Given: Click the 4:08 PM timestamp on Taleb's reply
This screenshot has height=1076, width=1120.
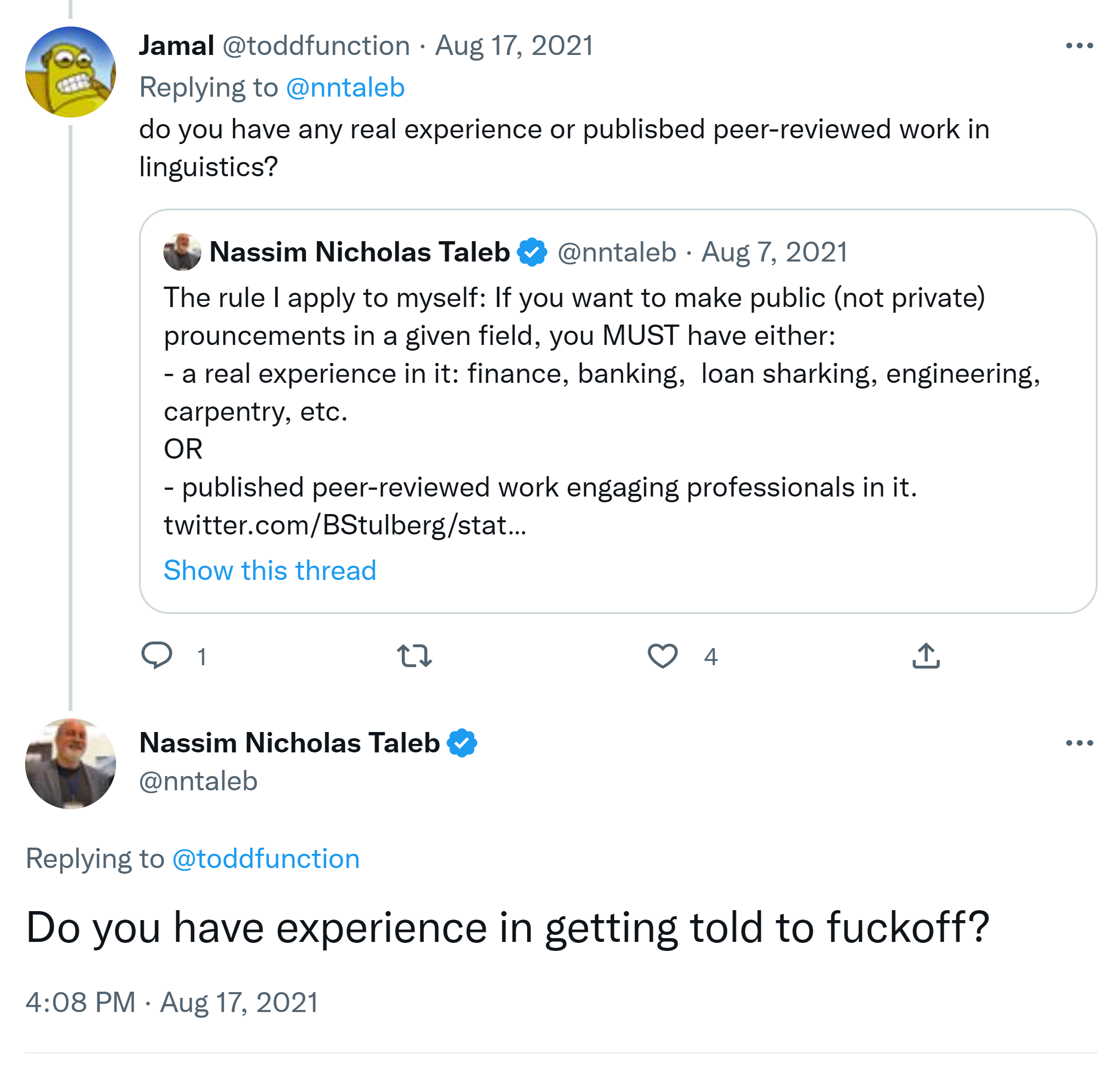Looking at the screenshot, I should [x=80, y=1002].
